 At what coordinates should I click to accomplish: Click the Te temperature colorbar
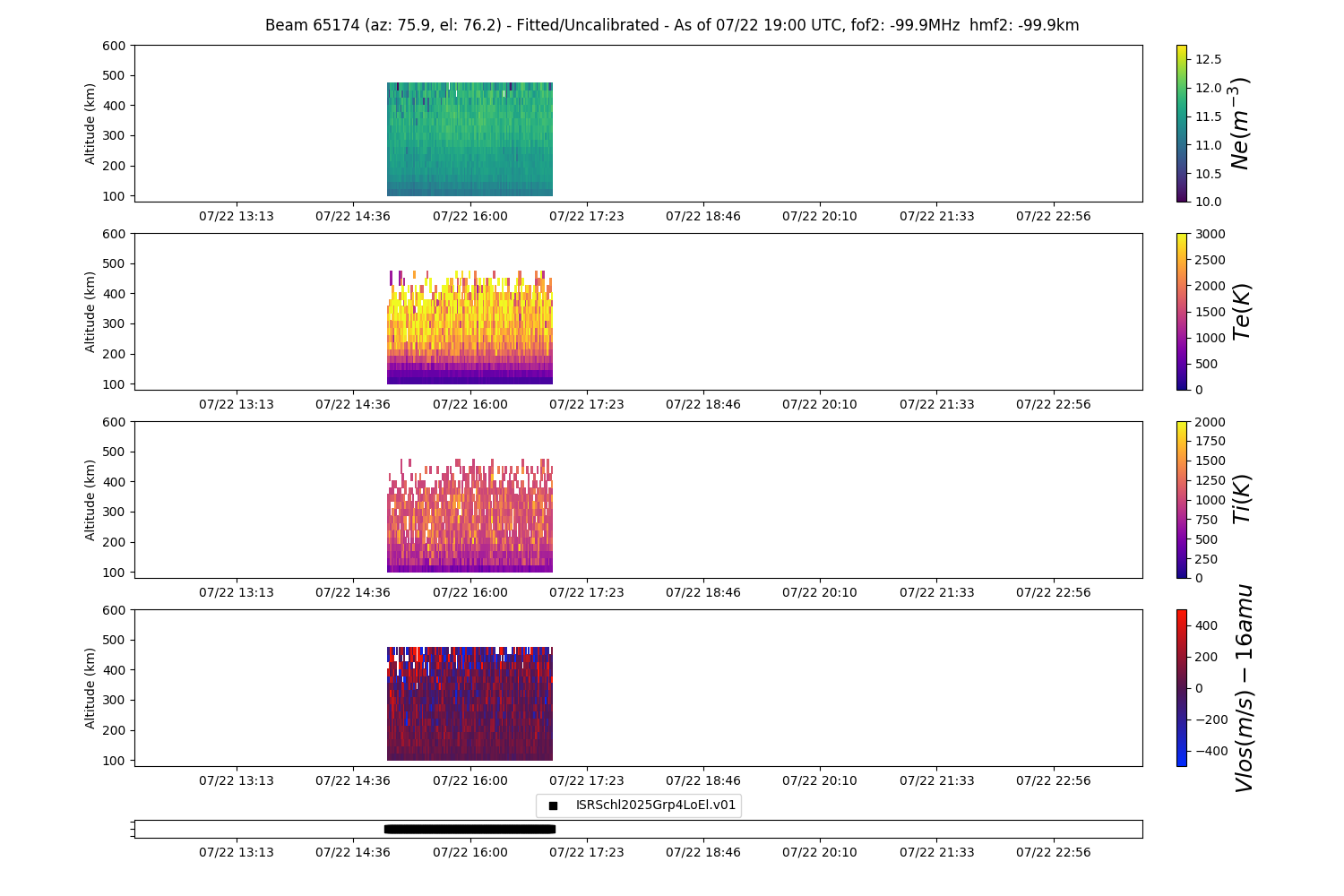tap(1181, 312)
